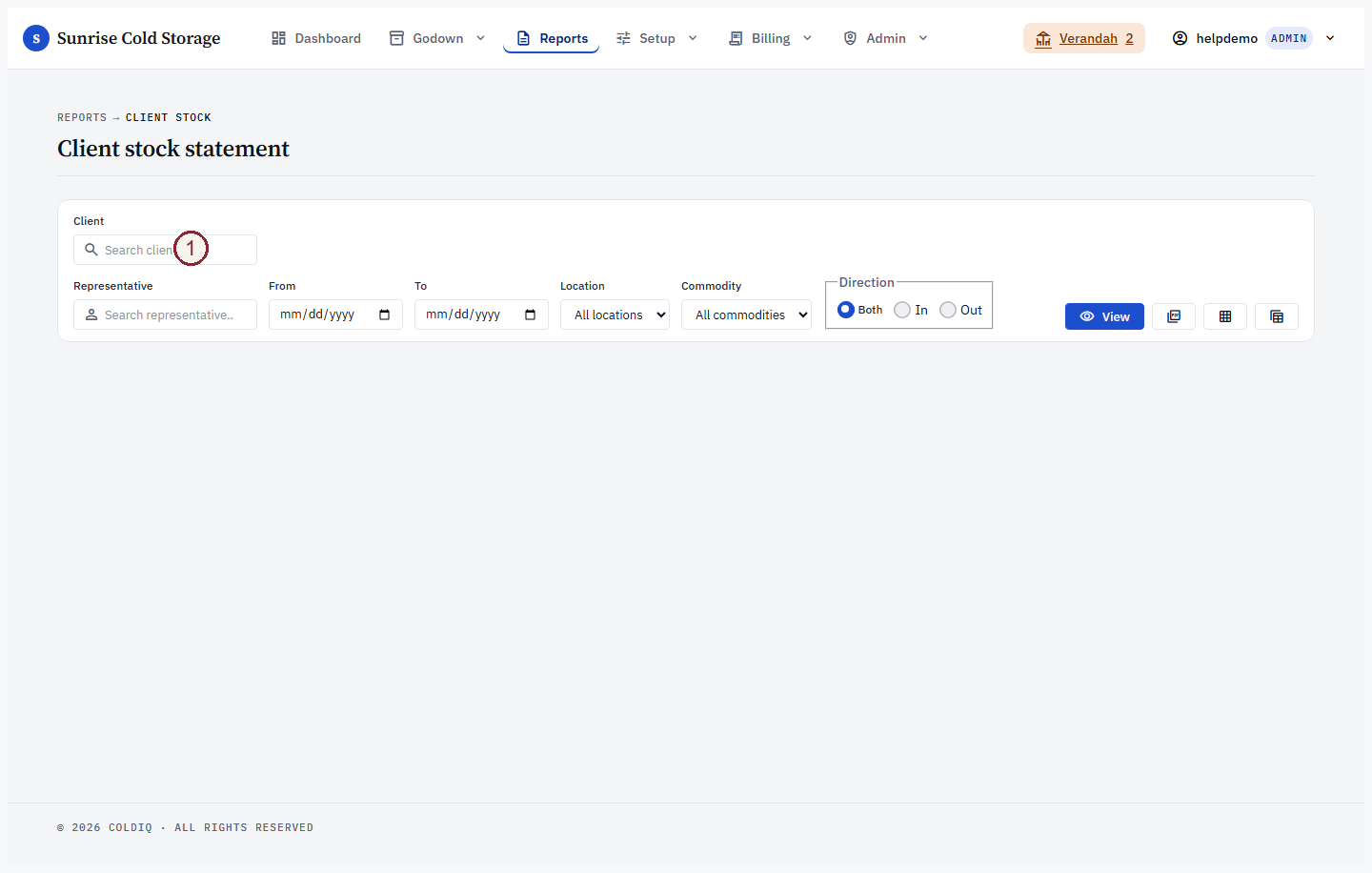The width and height of the screenshot is (1372, 873).
Task: Open the All commodities dropdown
Action: [746, 315]
